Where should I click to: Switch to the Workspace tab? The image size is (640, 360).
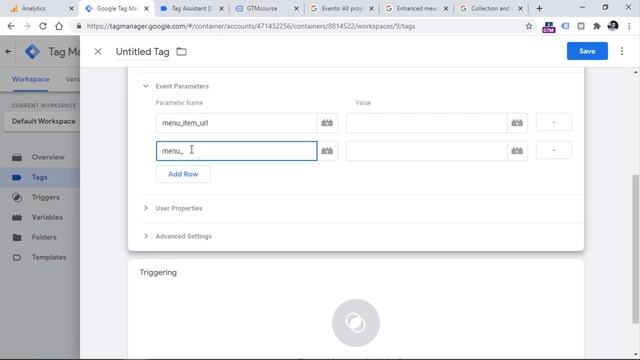30,79
